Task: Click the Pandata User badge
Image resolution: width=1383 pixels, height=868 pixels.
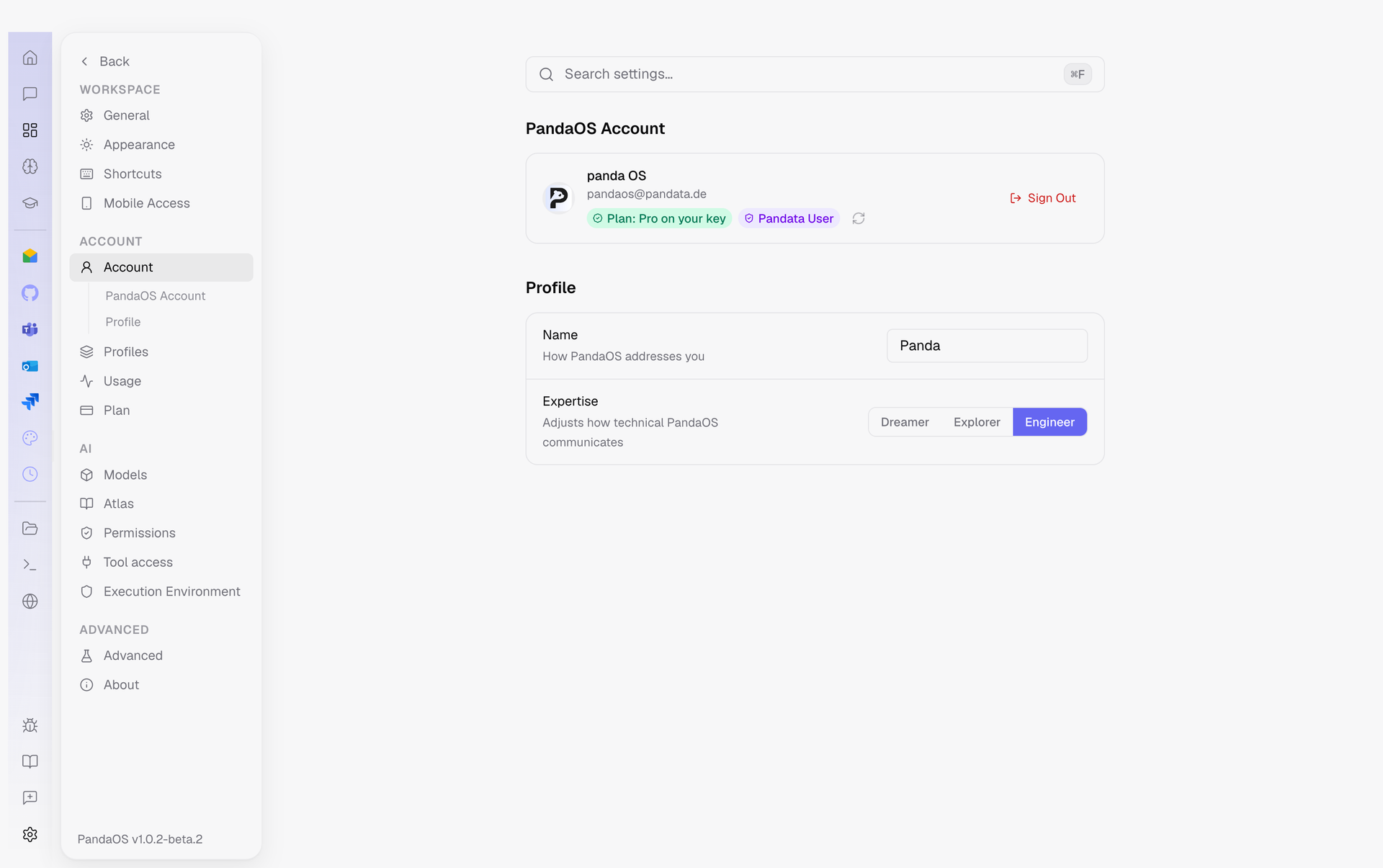Action: (x=789, y=218)
